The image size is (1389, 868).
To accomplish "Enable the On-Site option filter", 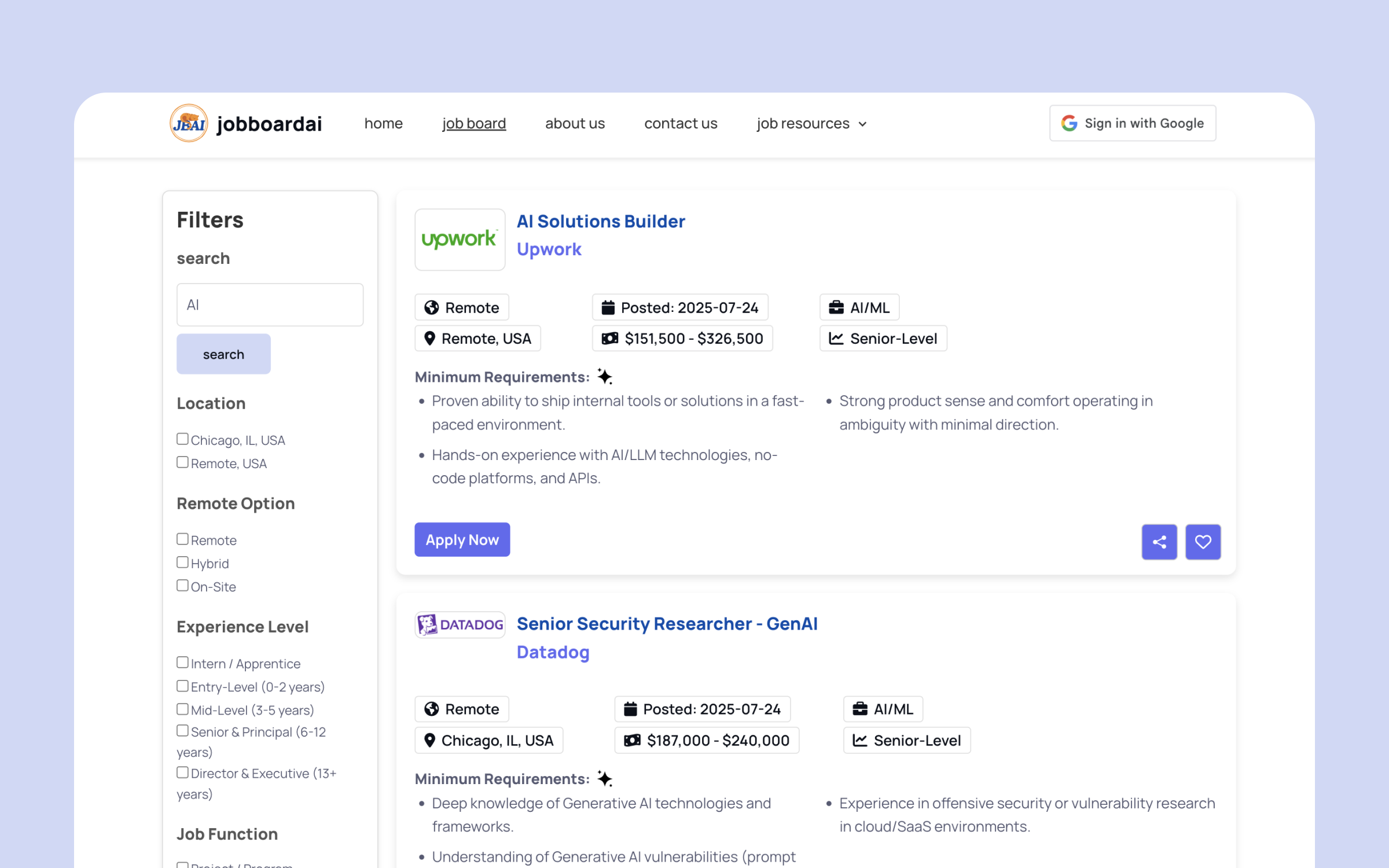I will click(x=182, y=585).
